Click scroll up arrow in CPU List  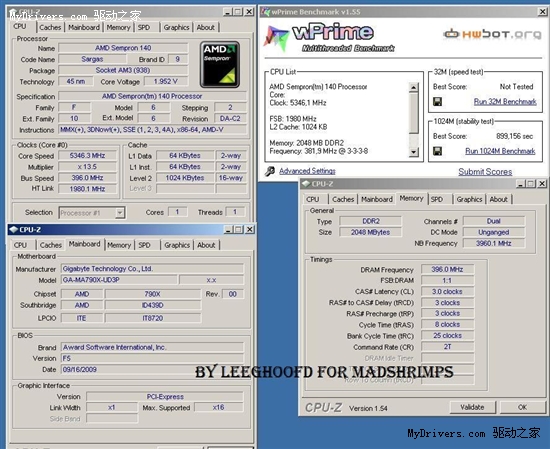414,87
